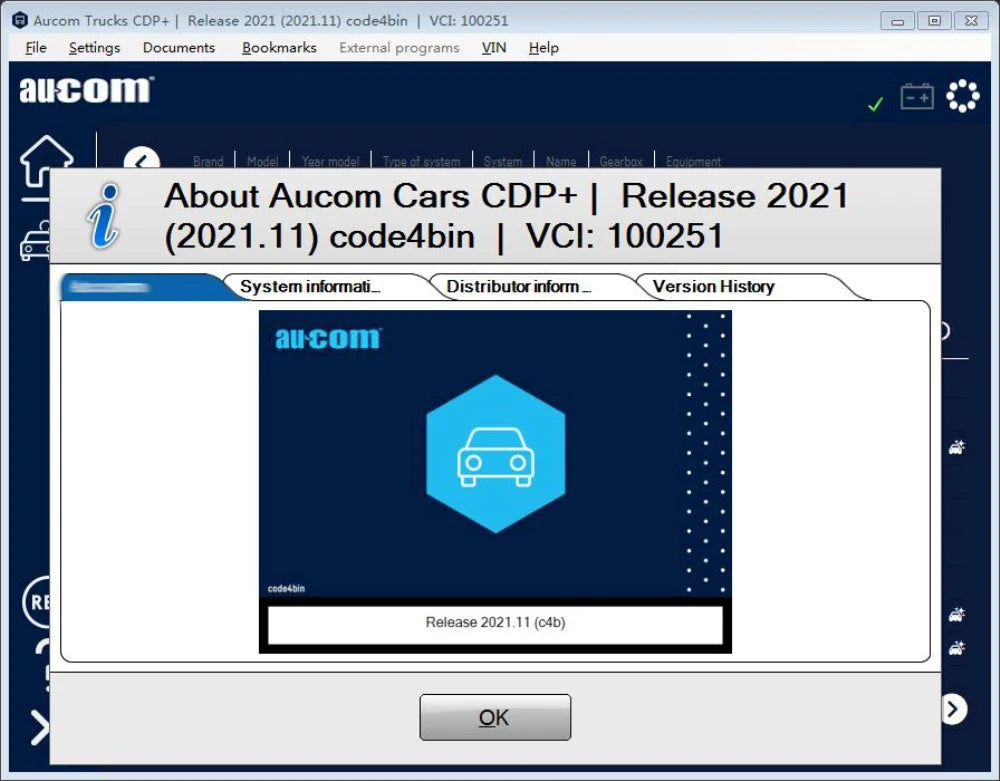Open the Distributor information tab

tap(518, 286)
